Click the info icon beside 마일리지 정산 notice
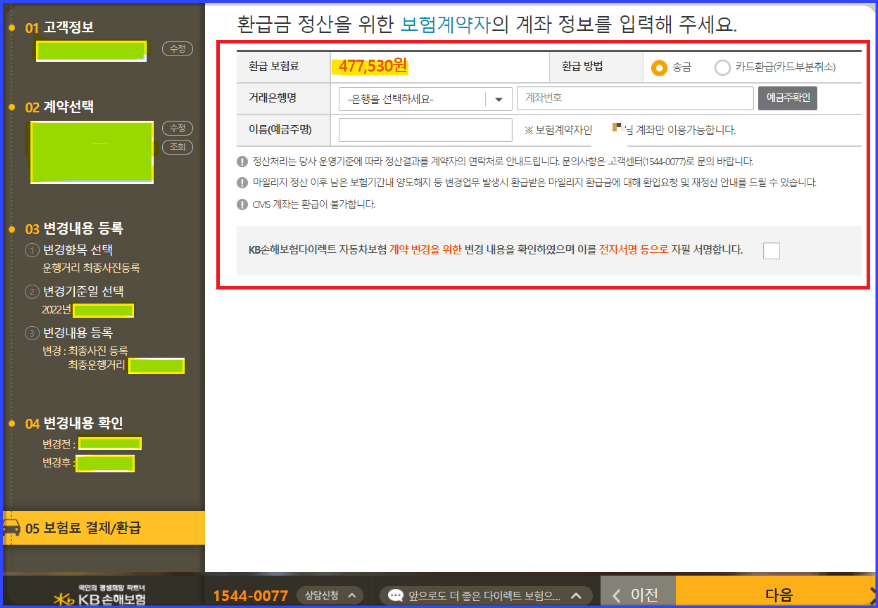The image size is (878, 608). (x=242, y=183)
